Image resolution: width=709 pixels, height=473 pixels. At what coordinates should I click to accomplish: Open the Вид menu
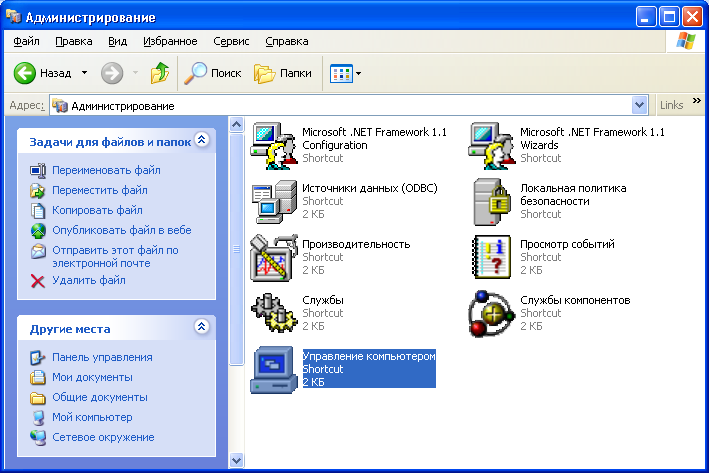(x=118, y=41)
